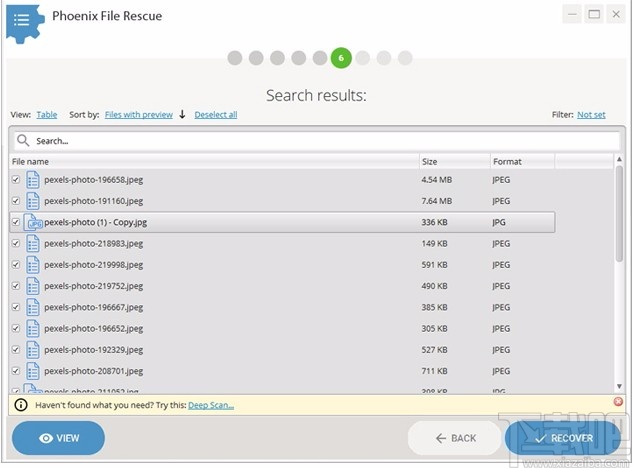Click the file icon for pexels-photo-196652.jpeg
Viewport: 633px width, 468px height.
(x=33, y=329)
